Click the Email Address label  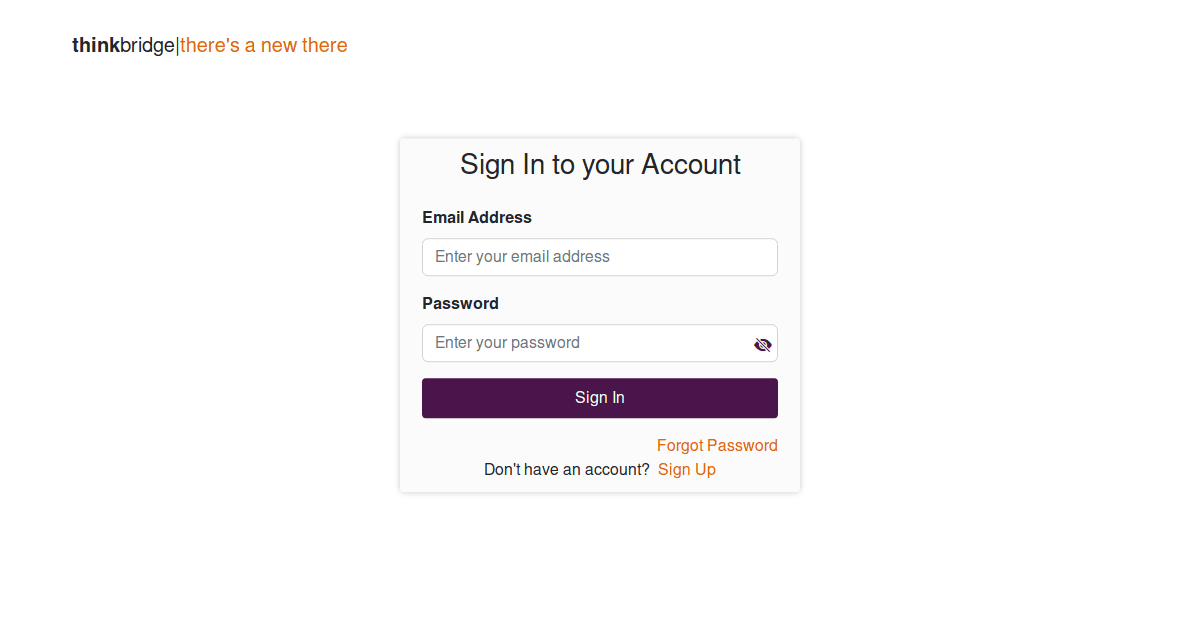477,217
